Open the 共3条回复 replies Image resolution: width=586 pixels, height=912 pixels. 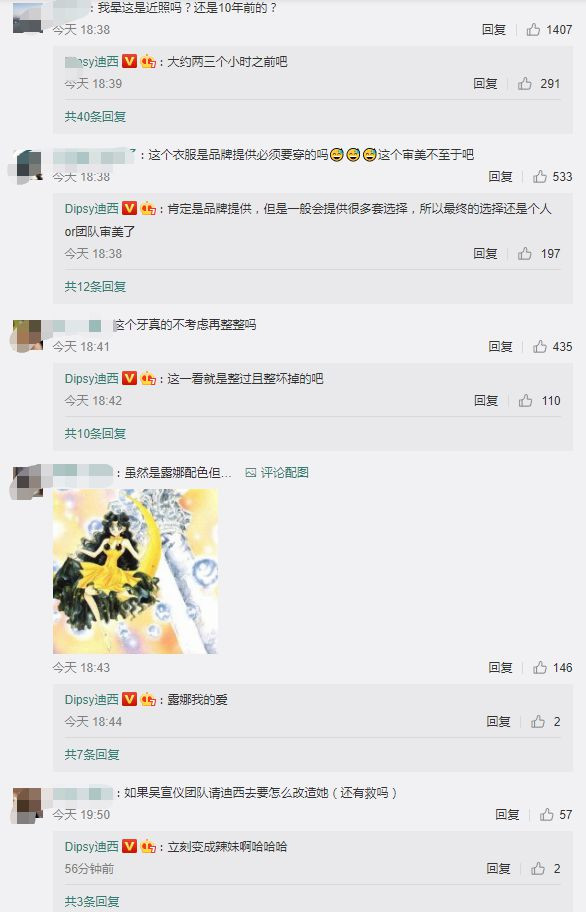pos(92,901)
